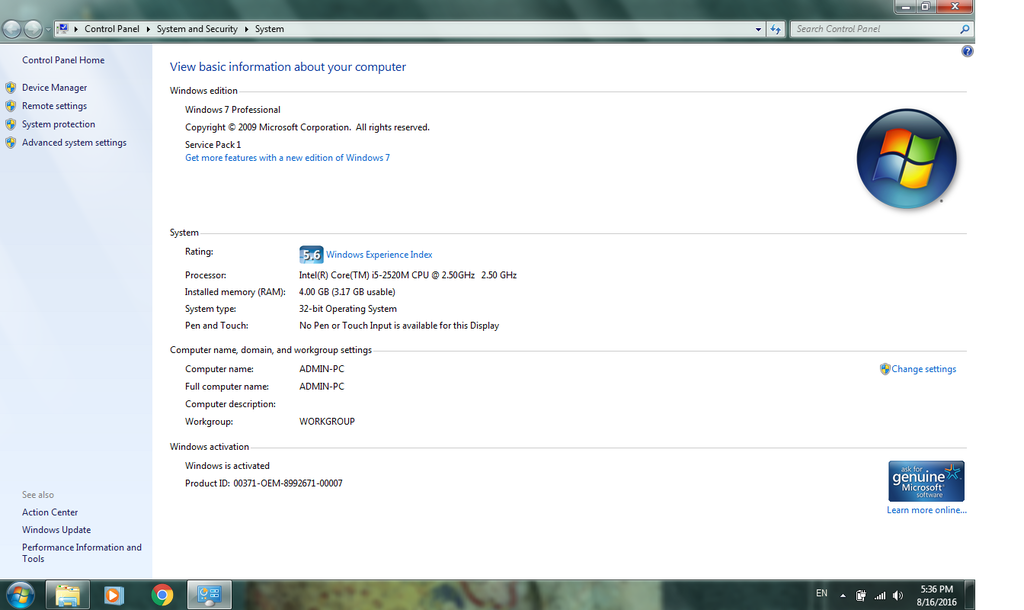Click the Windows Start orb
Image resolution: width=1024 pixels, height=610 pixels.
pyautogui.click(x=19, y=595)
